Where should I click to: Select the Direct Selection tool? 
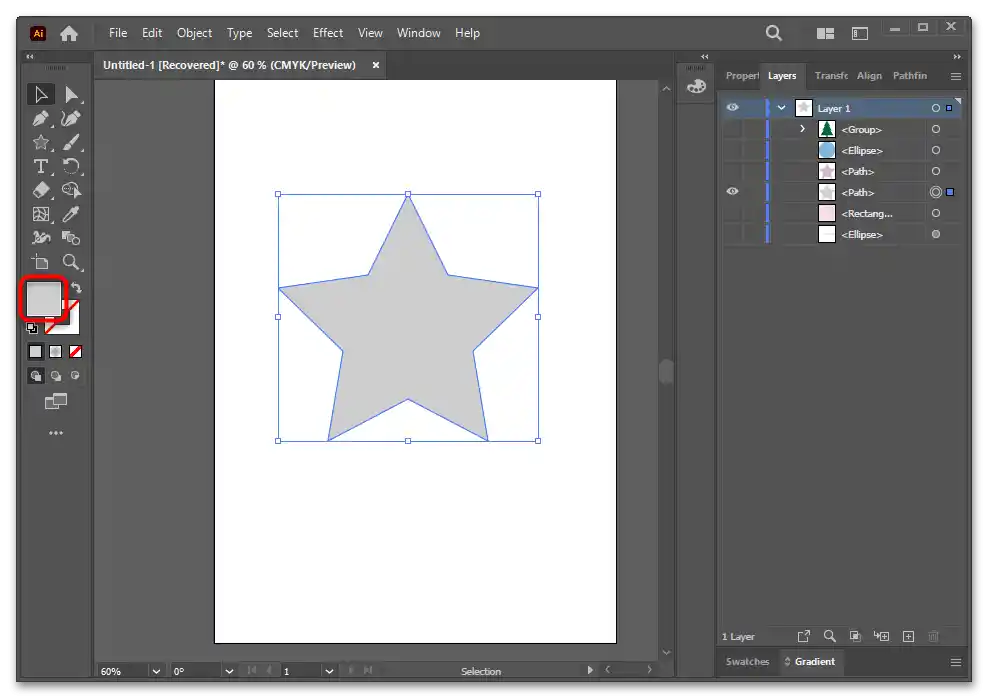71,94
